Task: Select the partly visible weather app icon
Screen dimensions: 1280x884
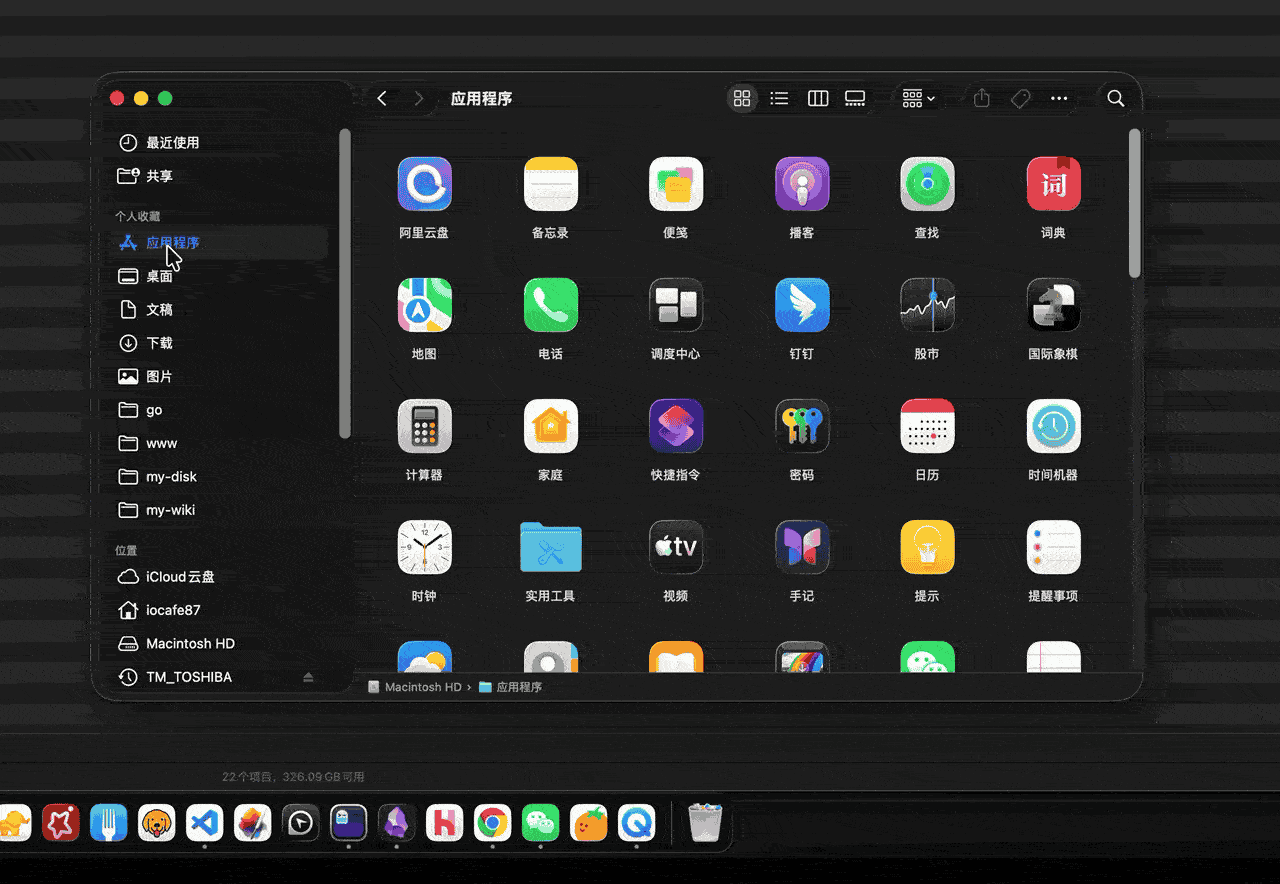Action: 424,657
